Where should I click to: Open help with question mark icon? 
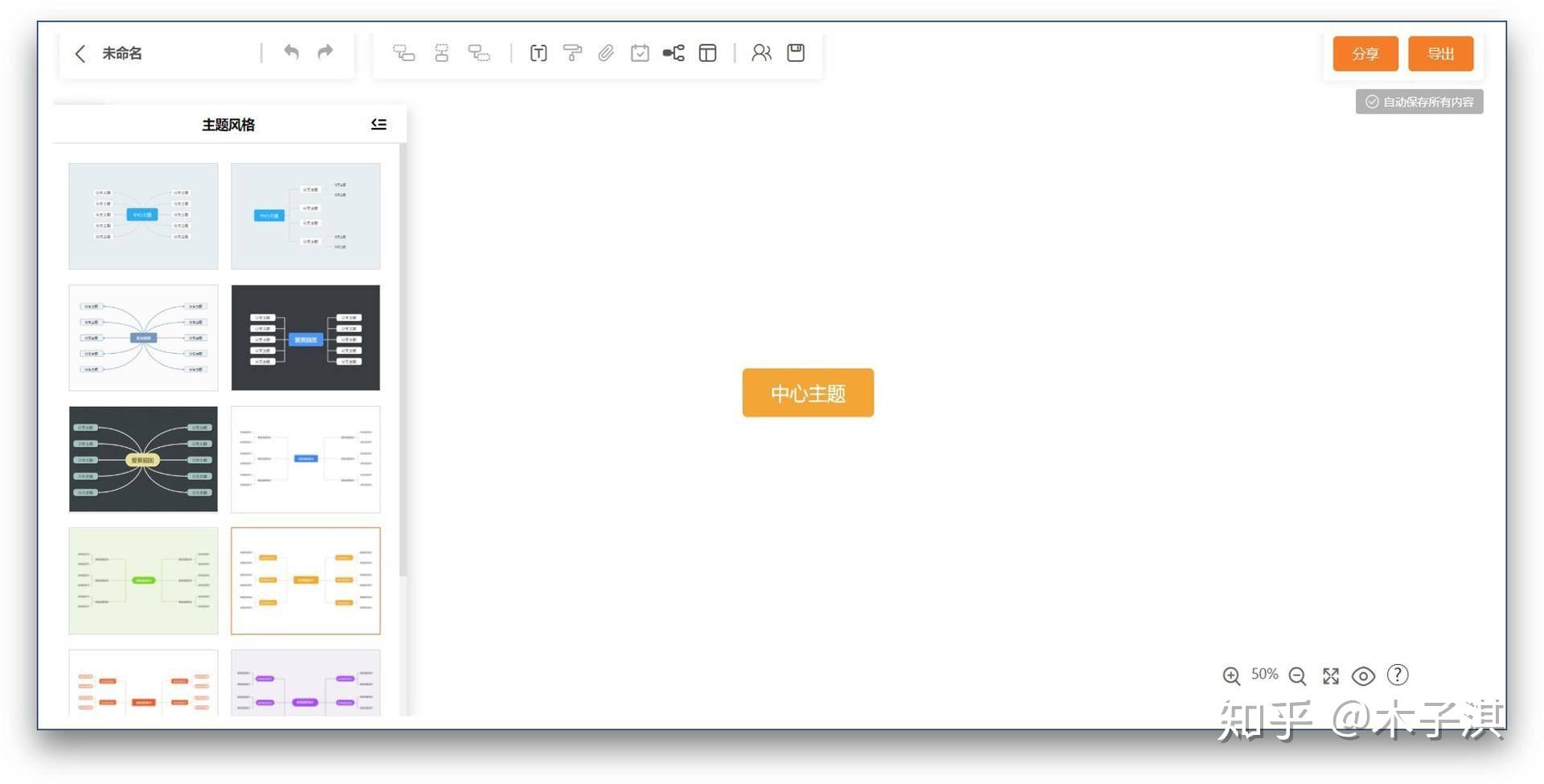click(1398, 675)
